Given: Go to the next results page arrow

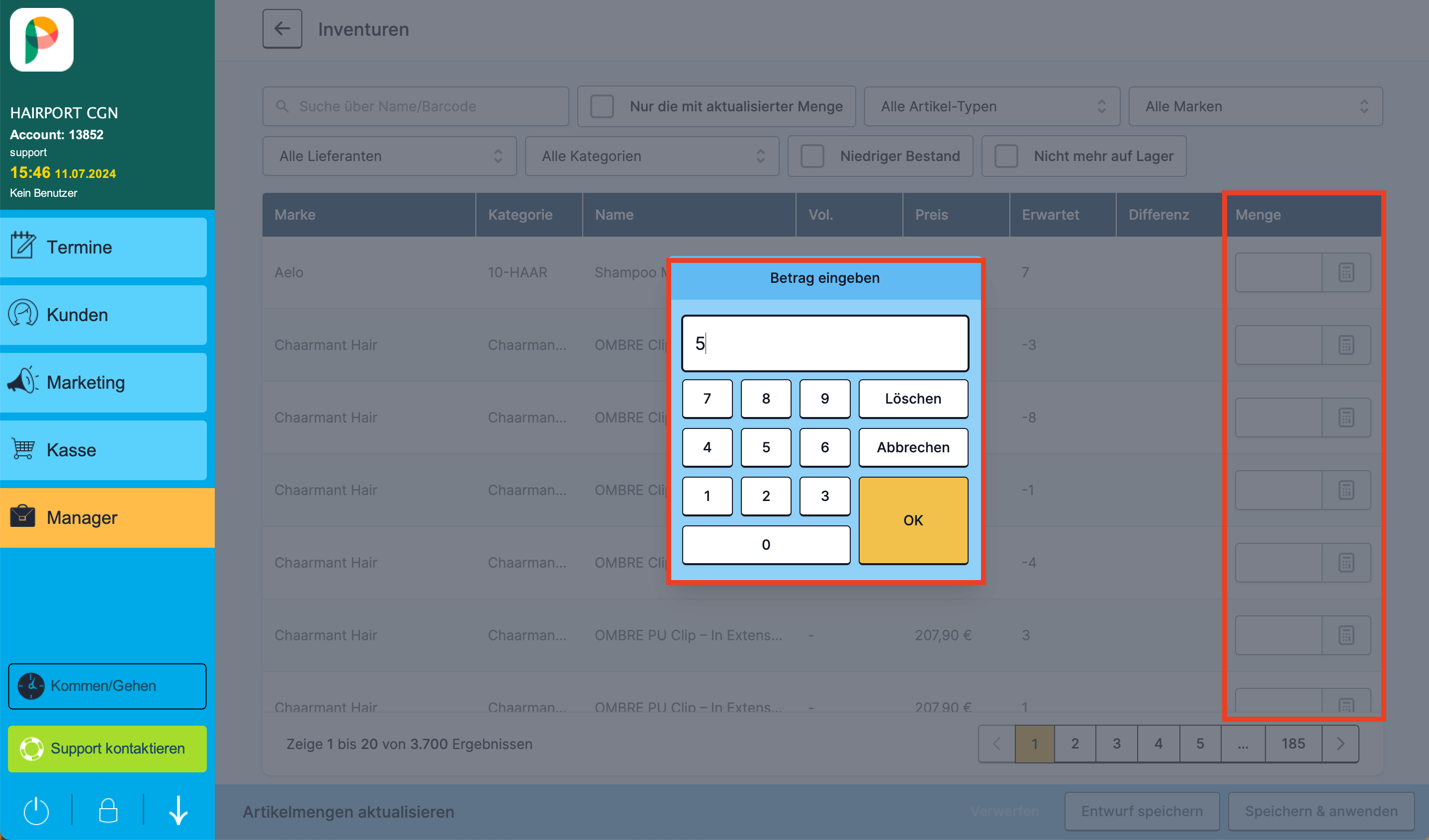Looking at the screenshot, I should pos(1340,744).
